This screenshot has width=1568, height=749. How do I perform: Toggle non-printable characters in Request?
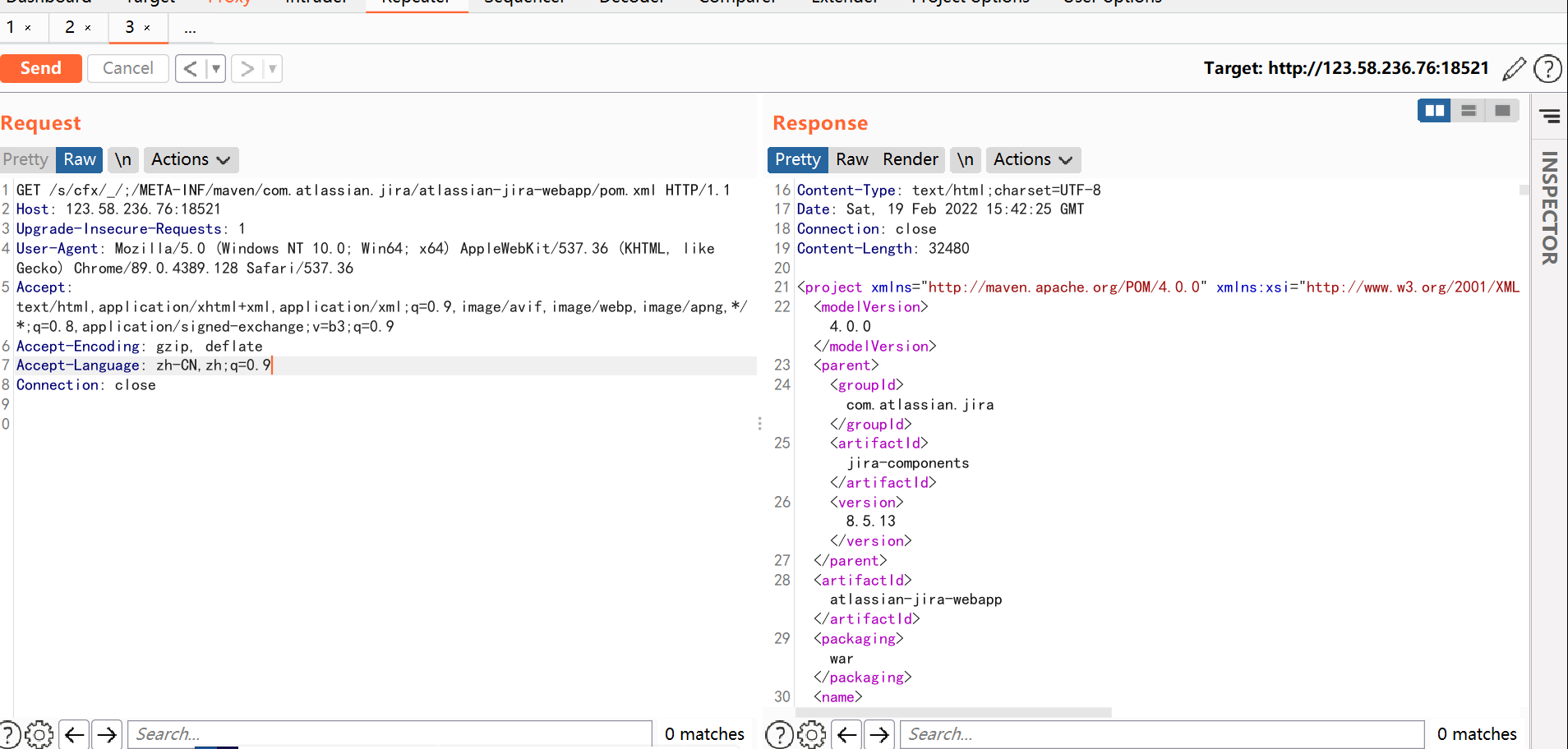click(123, 159)
